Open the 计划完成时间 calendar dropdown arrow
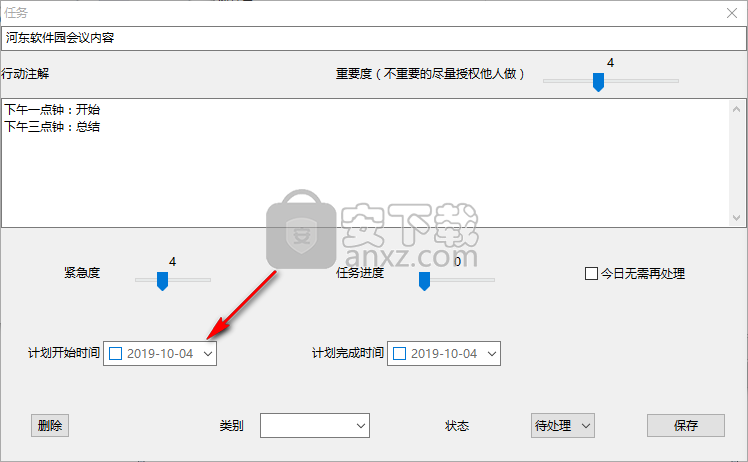 point(492,354)
